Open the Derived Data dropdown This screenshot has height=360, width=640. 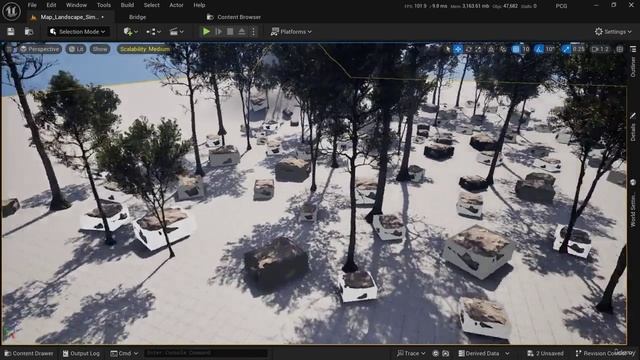(x=484, y=353)
